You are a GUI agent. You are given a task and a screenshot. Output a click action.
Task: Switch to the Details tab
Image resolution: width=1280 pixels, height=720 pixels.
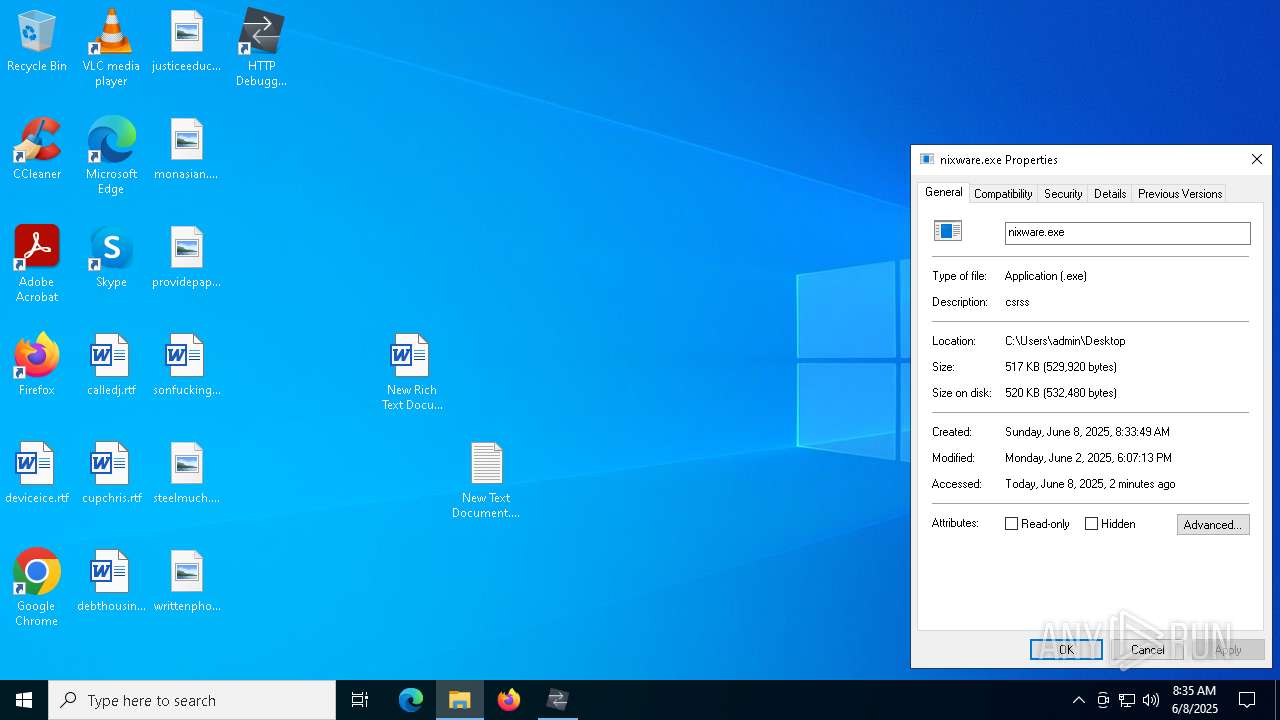click(1110, 194)
